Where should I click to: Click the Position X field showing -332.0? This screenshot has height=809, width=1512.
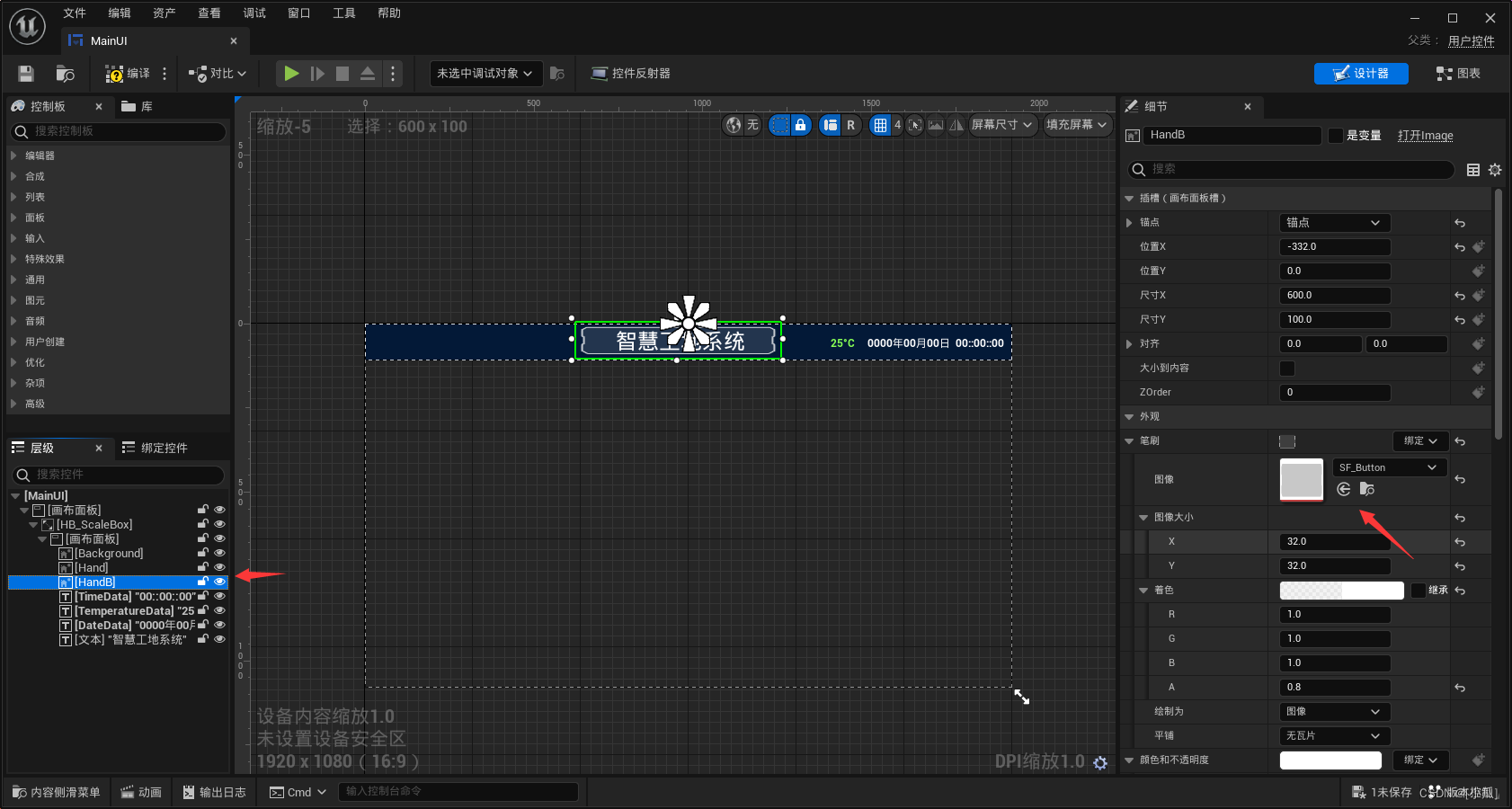[1334, 247]
